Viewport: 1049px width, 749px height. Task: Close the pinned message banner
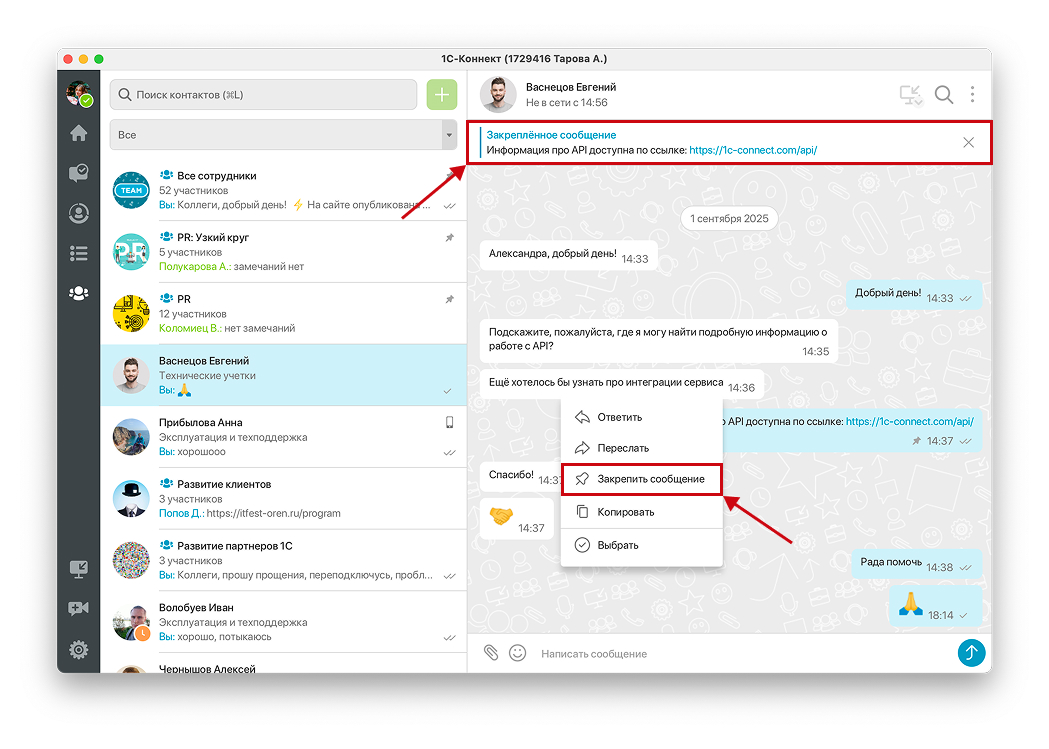point(968,142)
